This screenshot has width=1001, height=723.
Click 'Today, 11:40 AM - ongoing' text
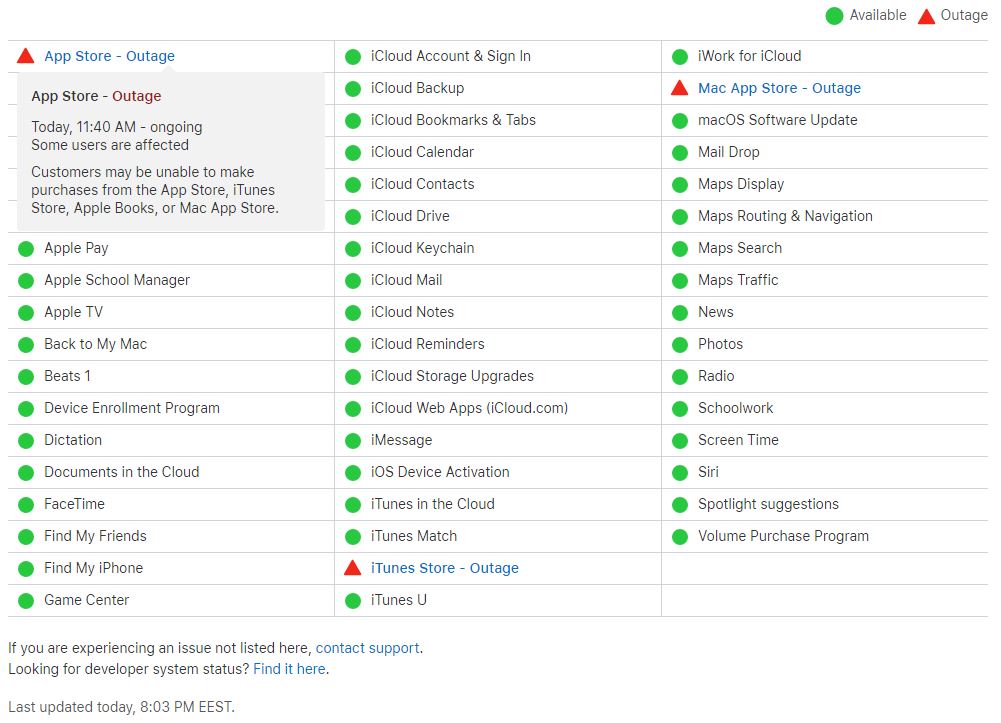[117, 127]
